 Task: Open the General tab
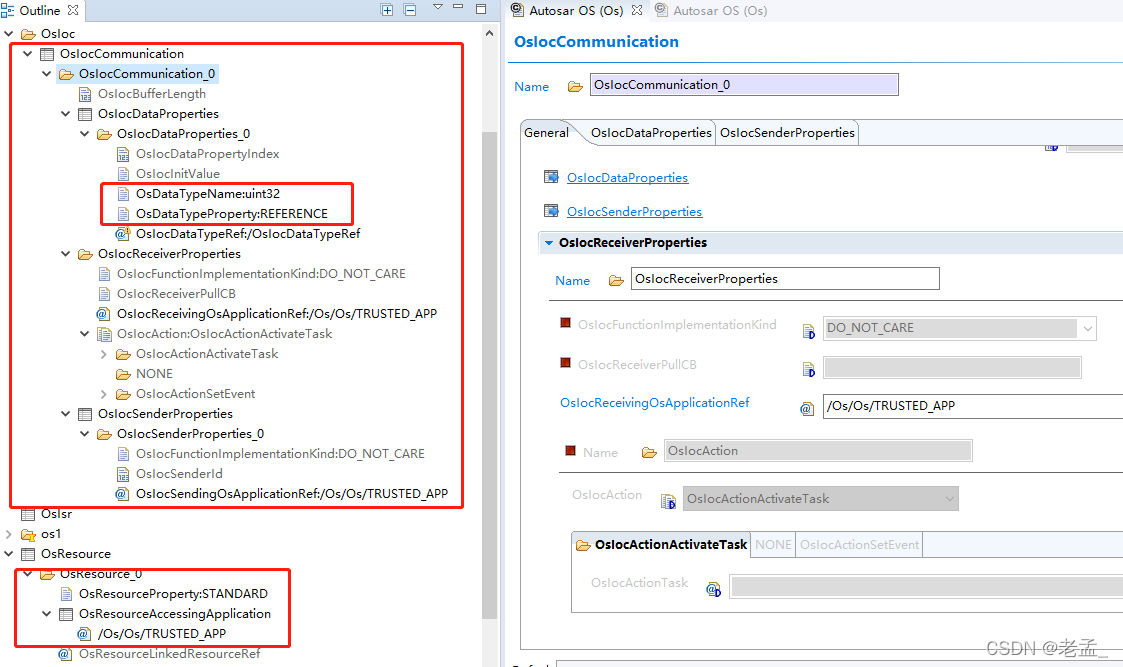tap(546, 133)
